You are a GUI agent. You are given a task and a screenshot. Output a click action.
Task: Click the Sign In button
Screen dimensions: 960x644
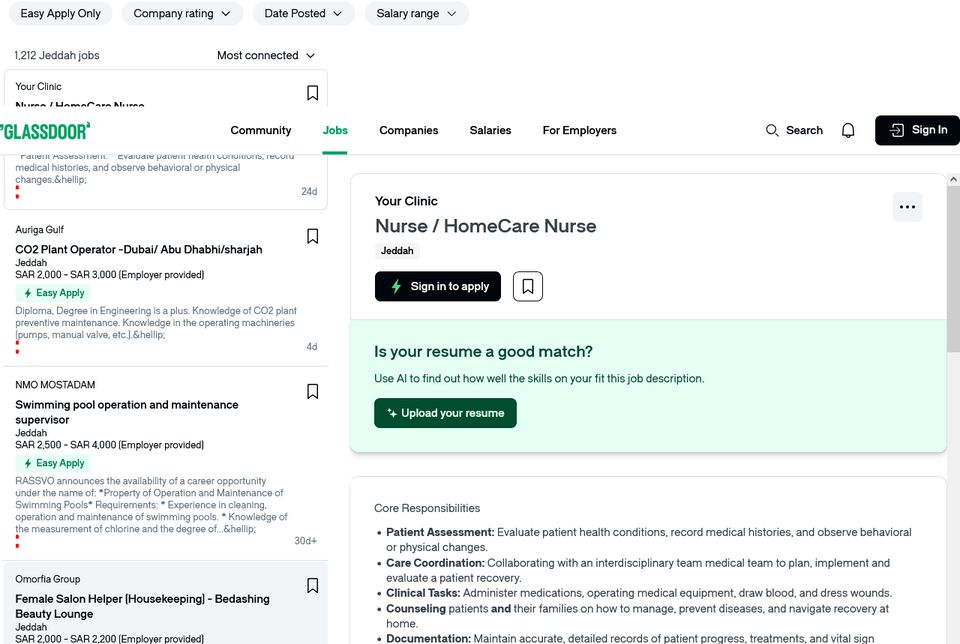917,130
